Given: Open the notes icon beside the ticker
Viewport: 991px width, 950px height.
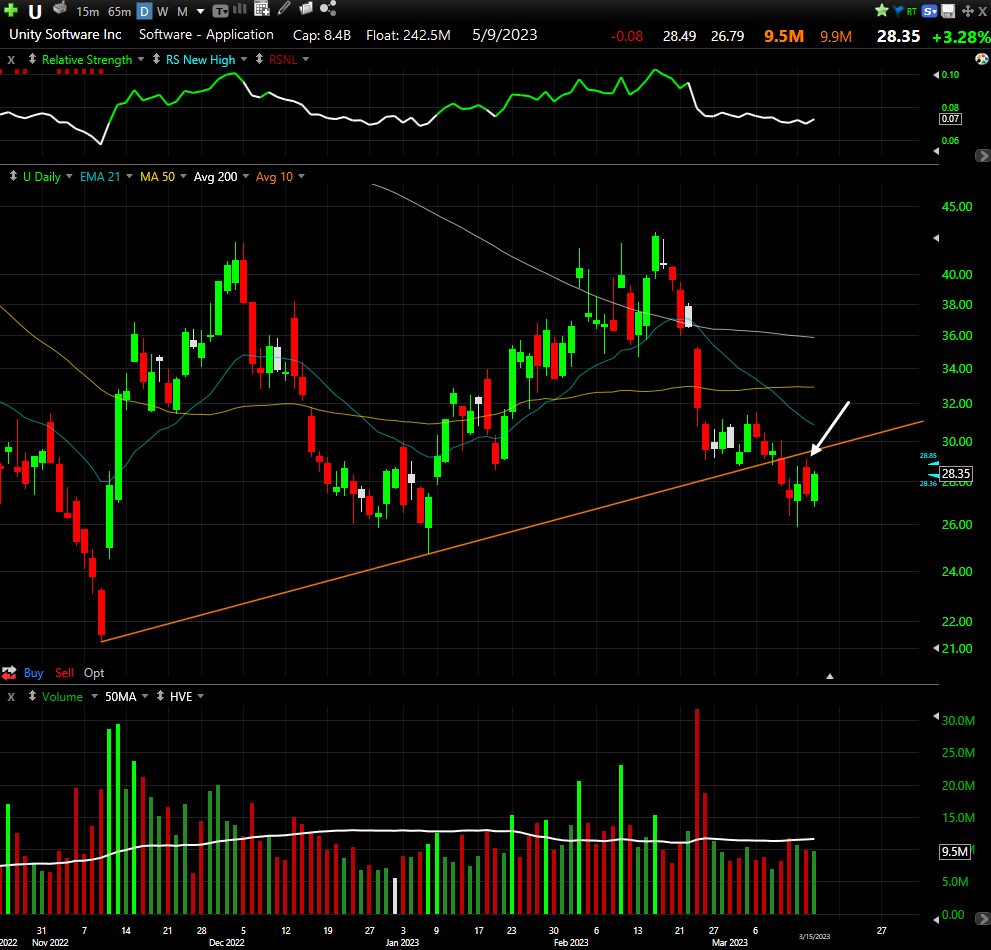Looking at the screenshot, I should pos(59,9).
